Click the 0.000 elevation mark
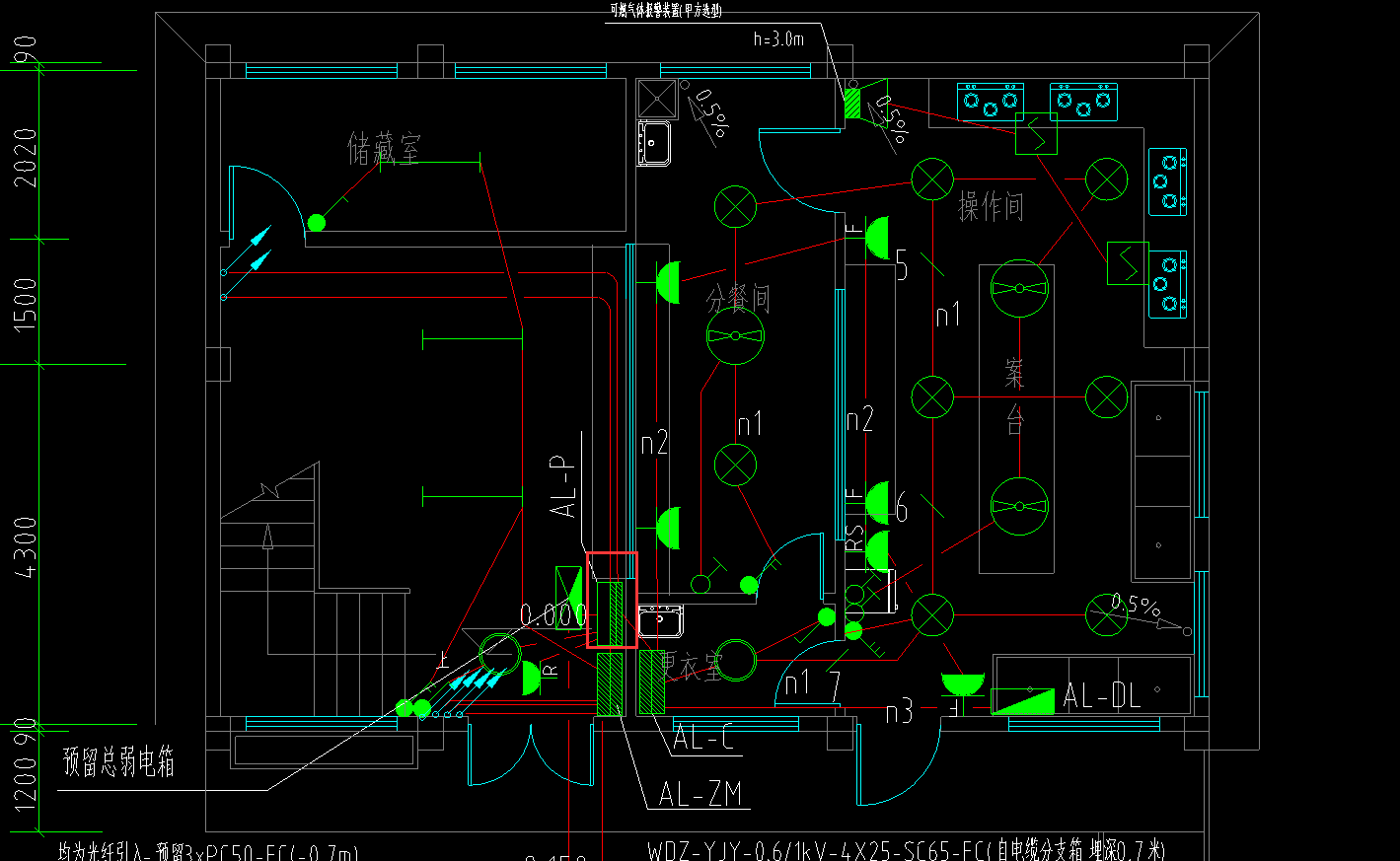The width and height of the screenshot is (1400, 861). (x=553, y=616)
